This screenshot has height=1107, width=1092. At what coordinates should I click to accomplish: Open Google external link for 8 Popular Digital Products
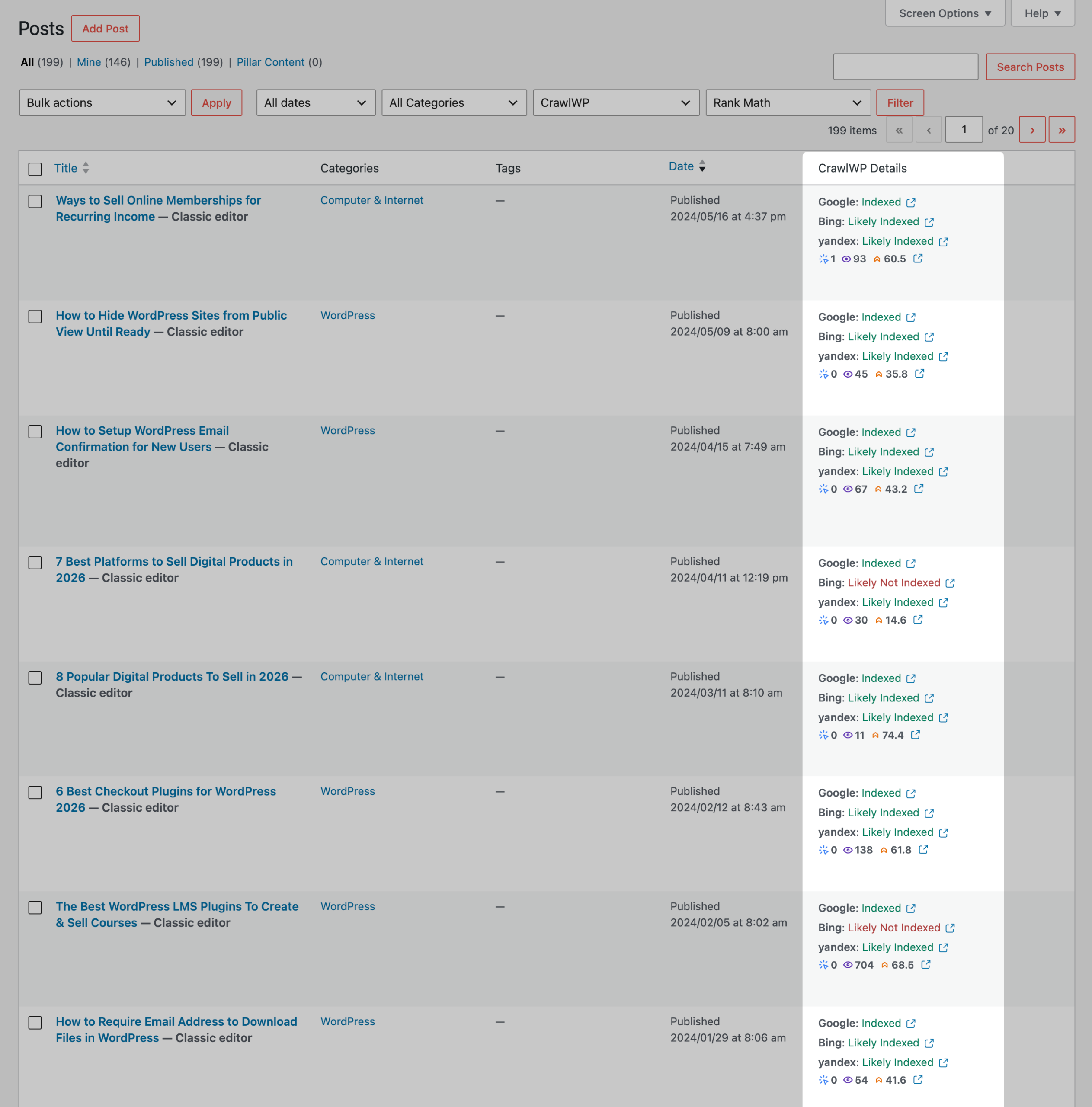click(x=911, y=678)
